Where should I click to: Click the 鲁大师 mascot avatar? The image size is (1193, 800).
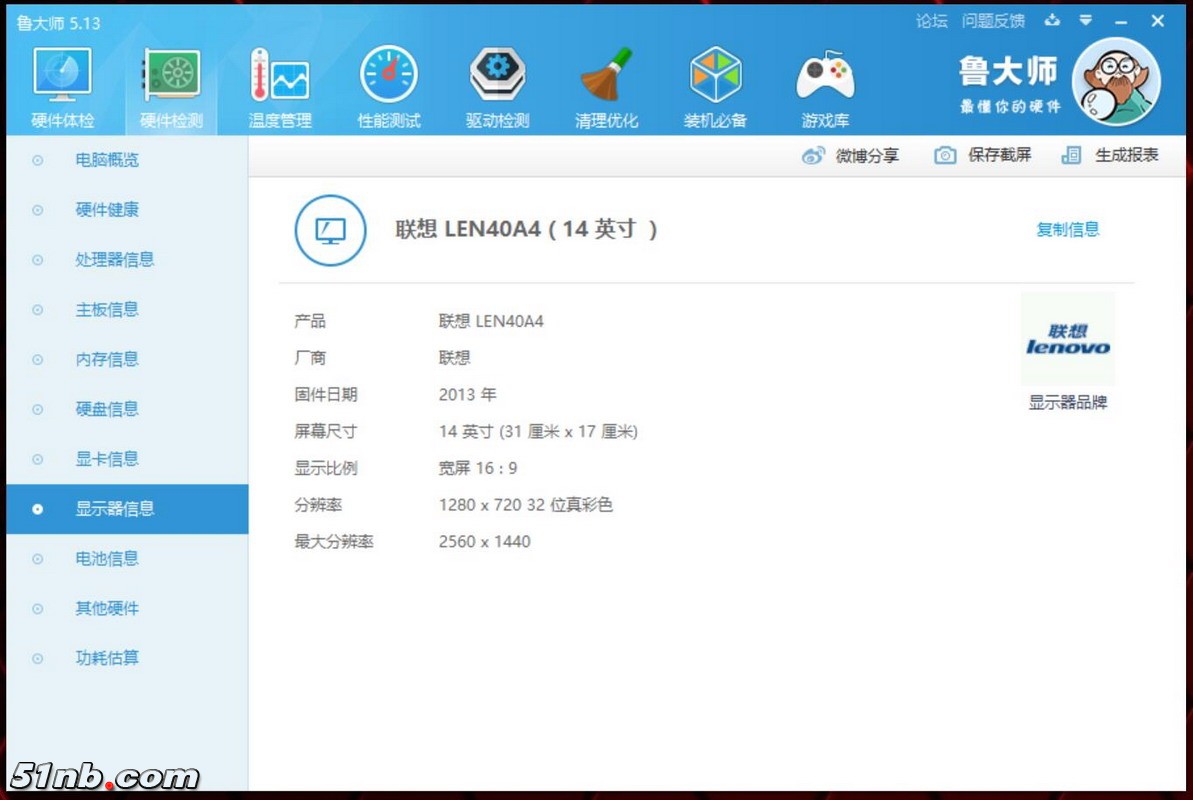(1116, 82)
